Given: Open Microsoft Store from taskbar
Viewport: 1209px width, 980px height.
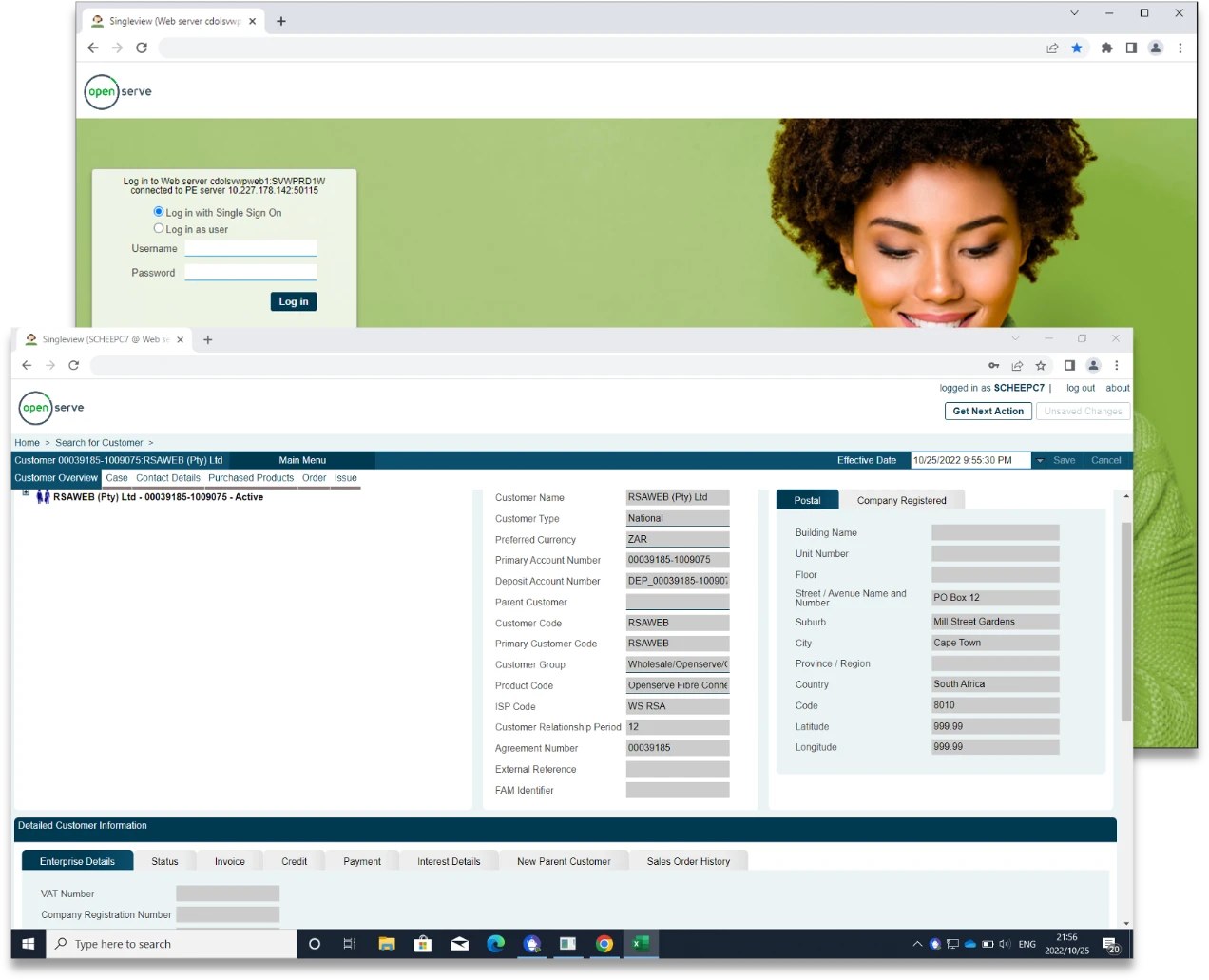Looking at the screenshot, I should (x=423, y=944).
